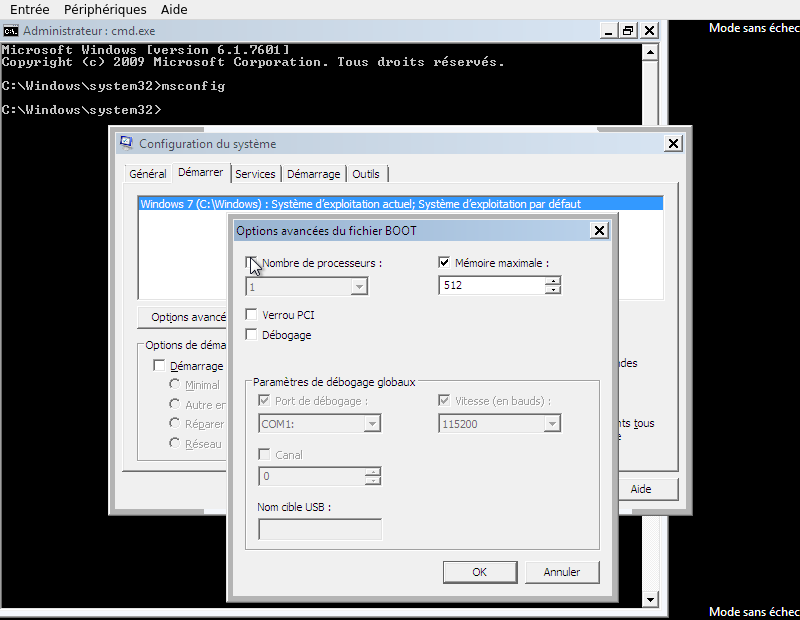The width and height of the screenshot is (800, 620).
Task: Open the Port de débogage COM1 dropdown
Action: click(372, 423)
